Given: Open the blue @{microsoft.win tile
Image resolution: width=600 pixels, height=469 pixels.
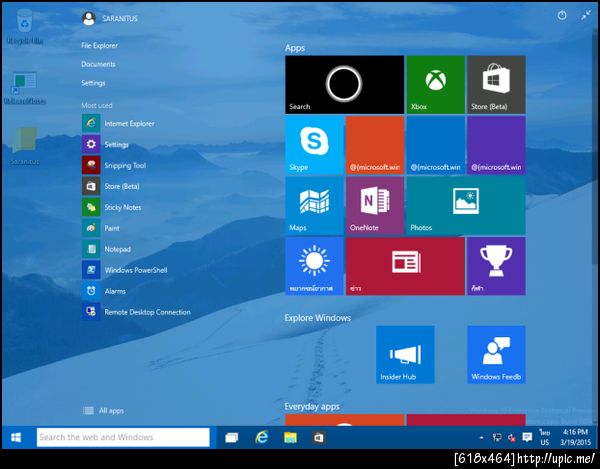Looking at the screenshot, I should pyautogui.click(x=435, y=145).
